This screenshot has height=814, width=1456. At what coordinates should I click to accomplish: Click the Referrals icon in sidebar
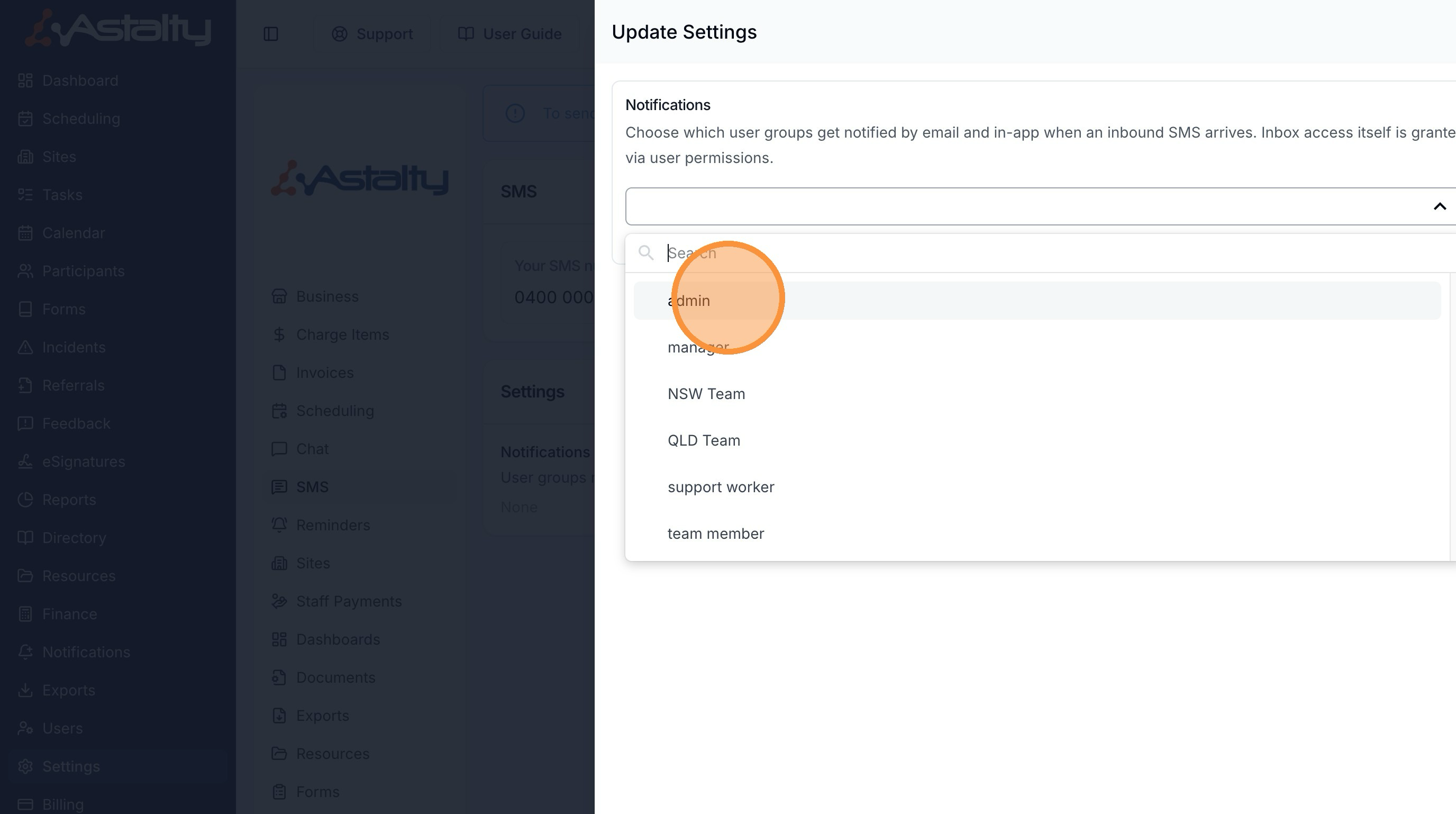[x=25, y=385]
